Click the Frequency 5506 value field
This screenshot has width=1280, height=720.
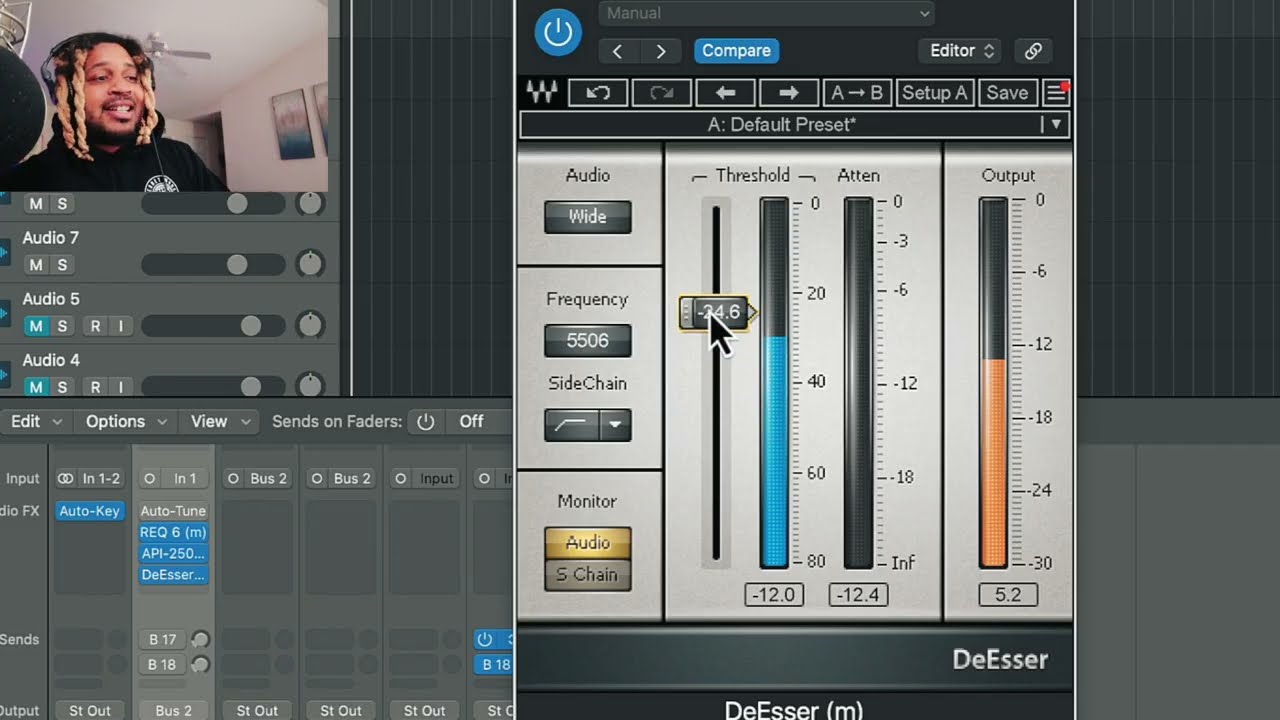tap(588, 341)
